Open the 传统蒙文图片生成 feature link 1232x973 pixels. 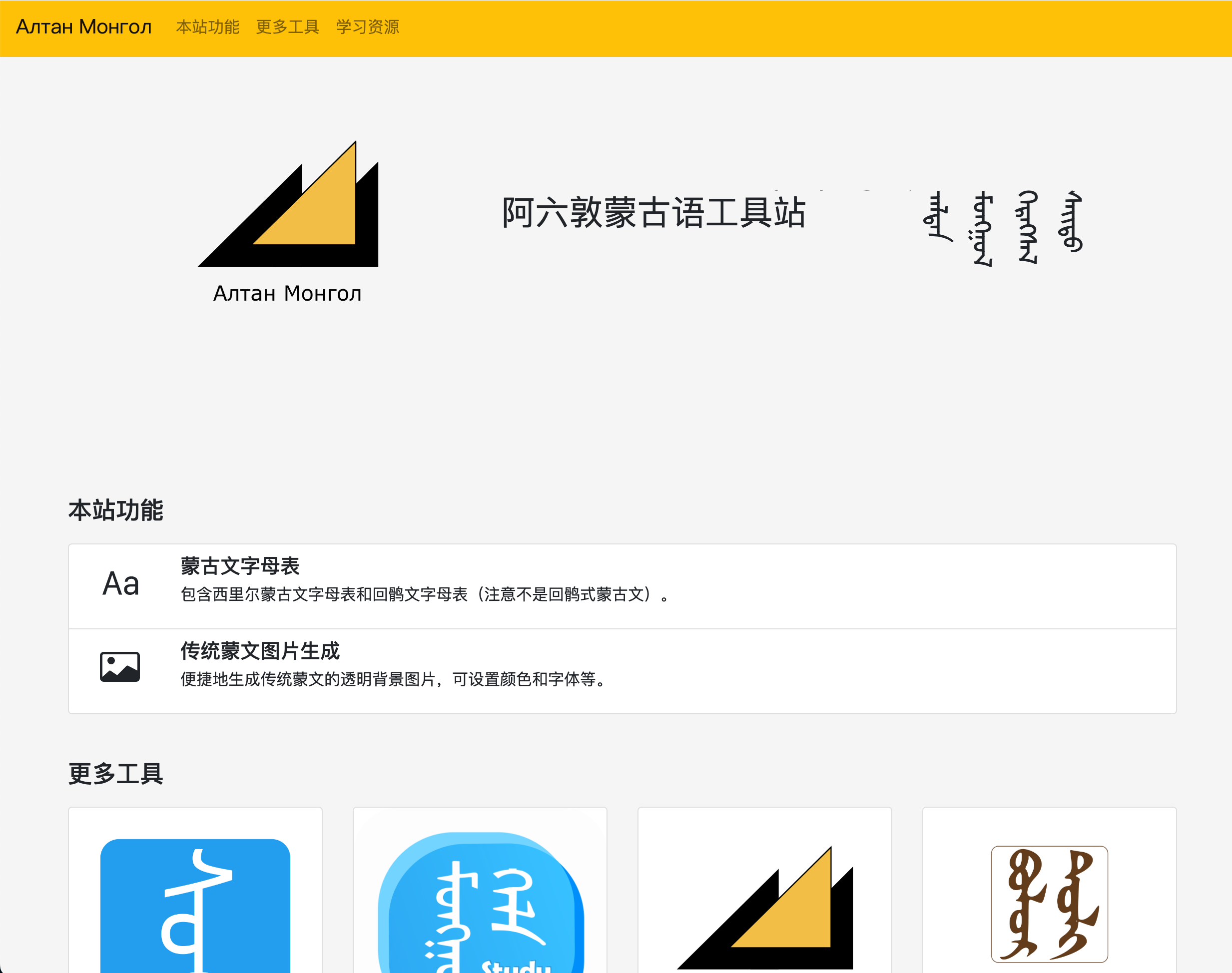(x=260, y=650)
